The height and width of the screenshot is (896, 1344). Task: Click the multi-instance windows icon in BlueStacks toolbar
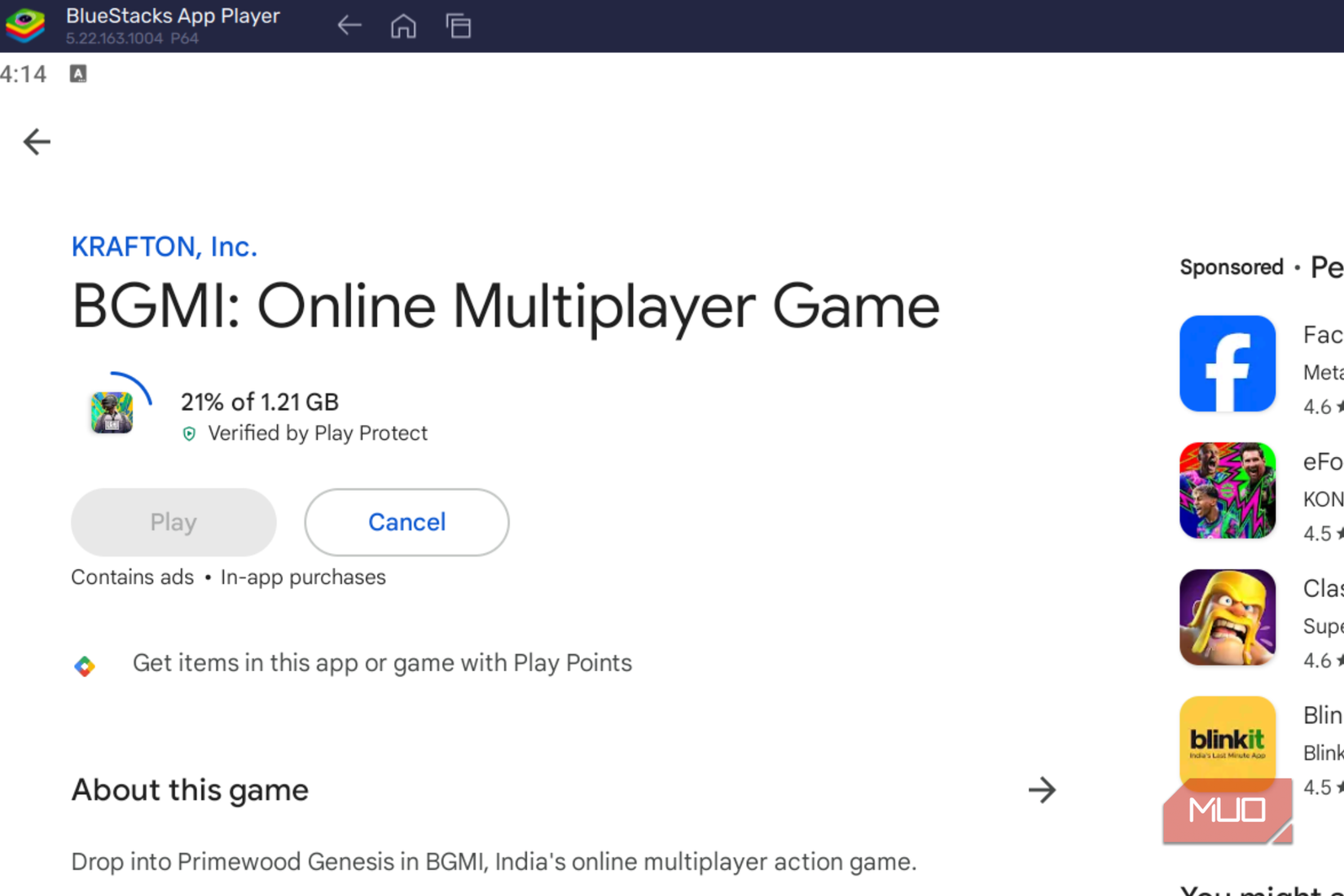click(459, 25)
